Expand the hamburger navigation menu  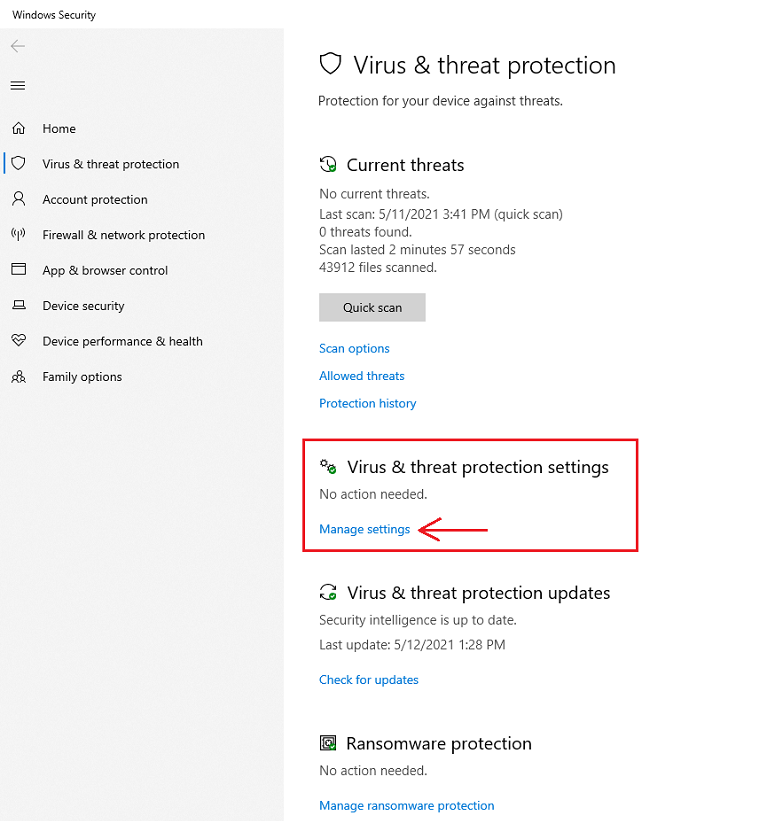pos(18,86)
